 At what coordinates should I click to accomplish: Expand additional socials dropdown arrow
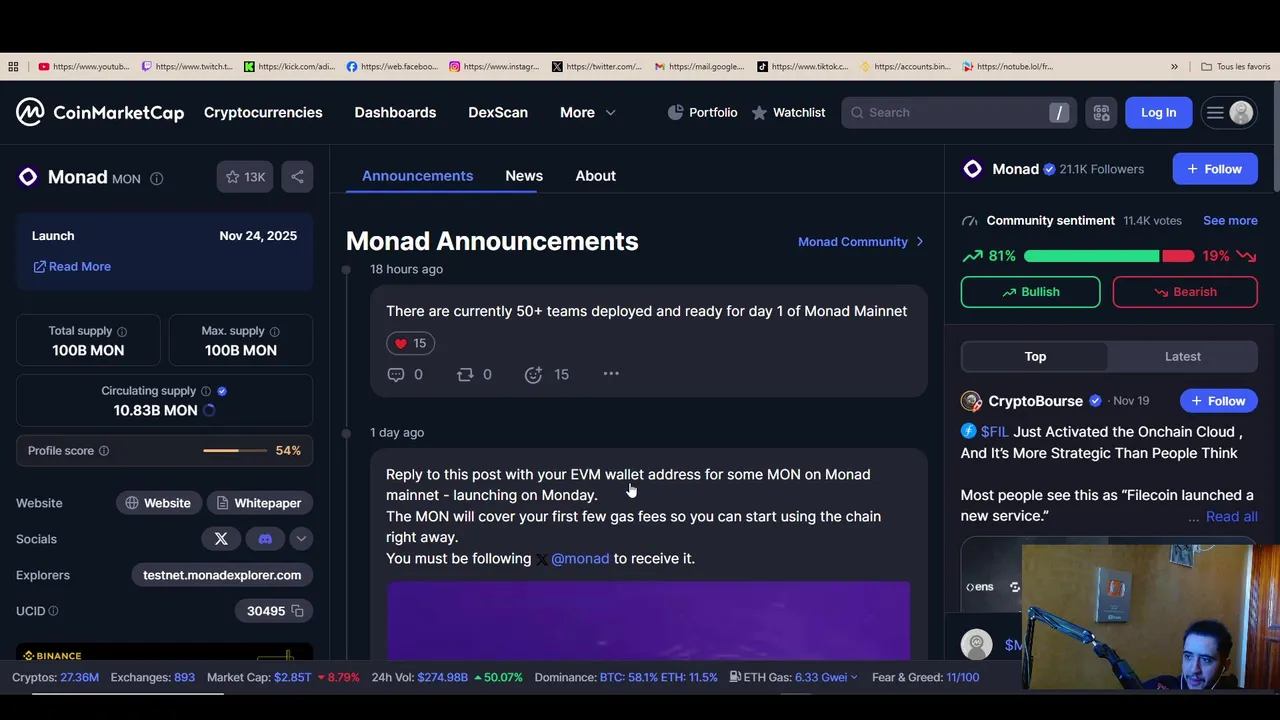coord(301,539)
